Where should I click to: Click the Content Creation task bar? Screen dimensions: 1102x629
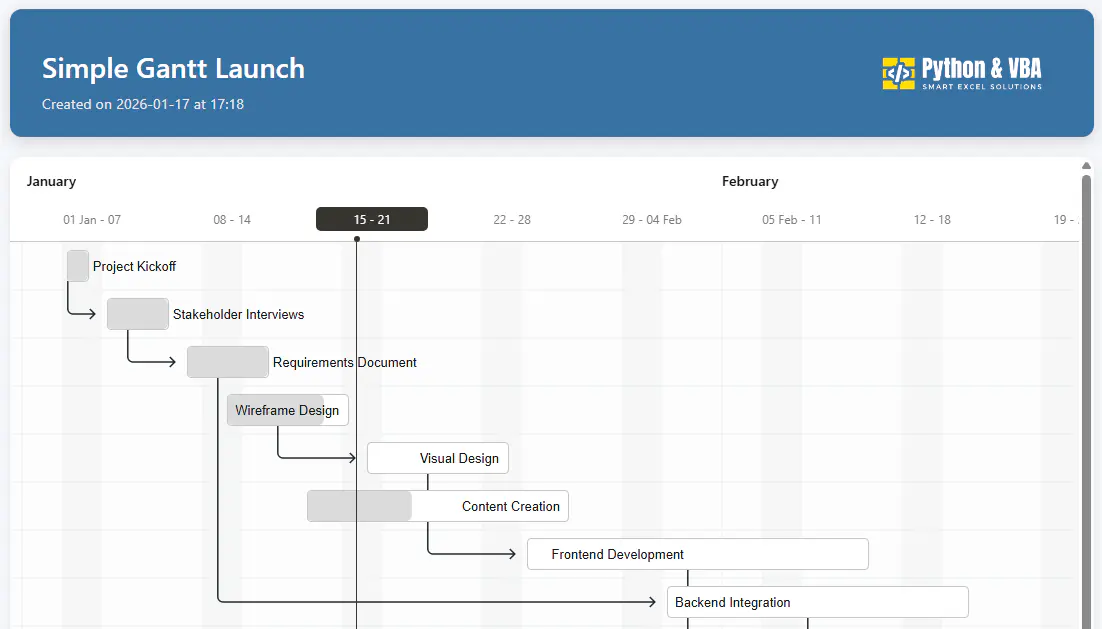click(438, 506)
